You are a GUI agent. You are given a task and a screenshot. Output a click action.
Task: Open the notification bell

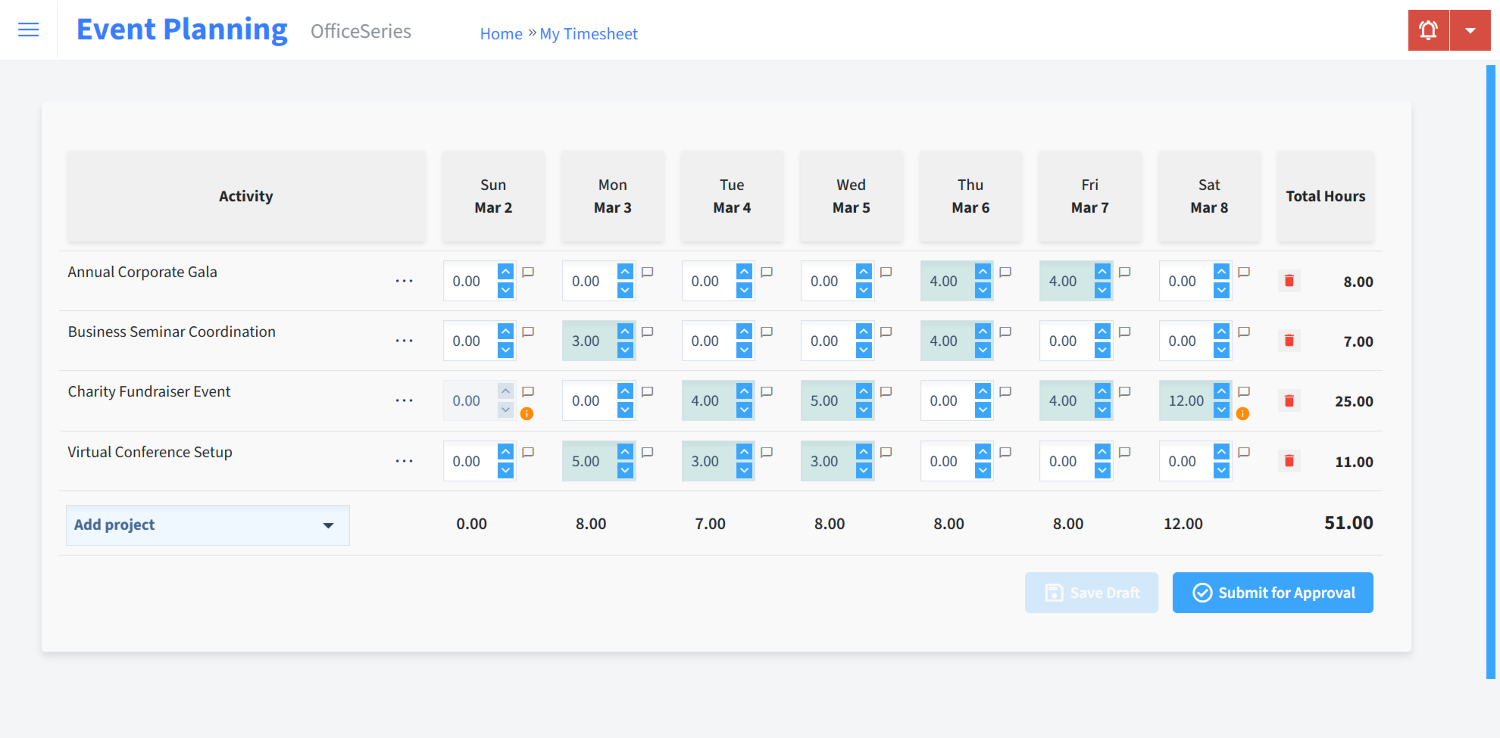tap(1427, 29)
